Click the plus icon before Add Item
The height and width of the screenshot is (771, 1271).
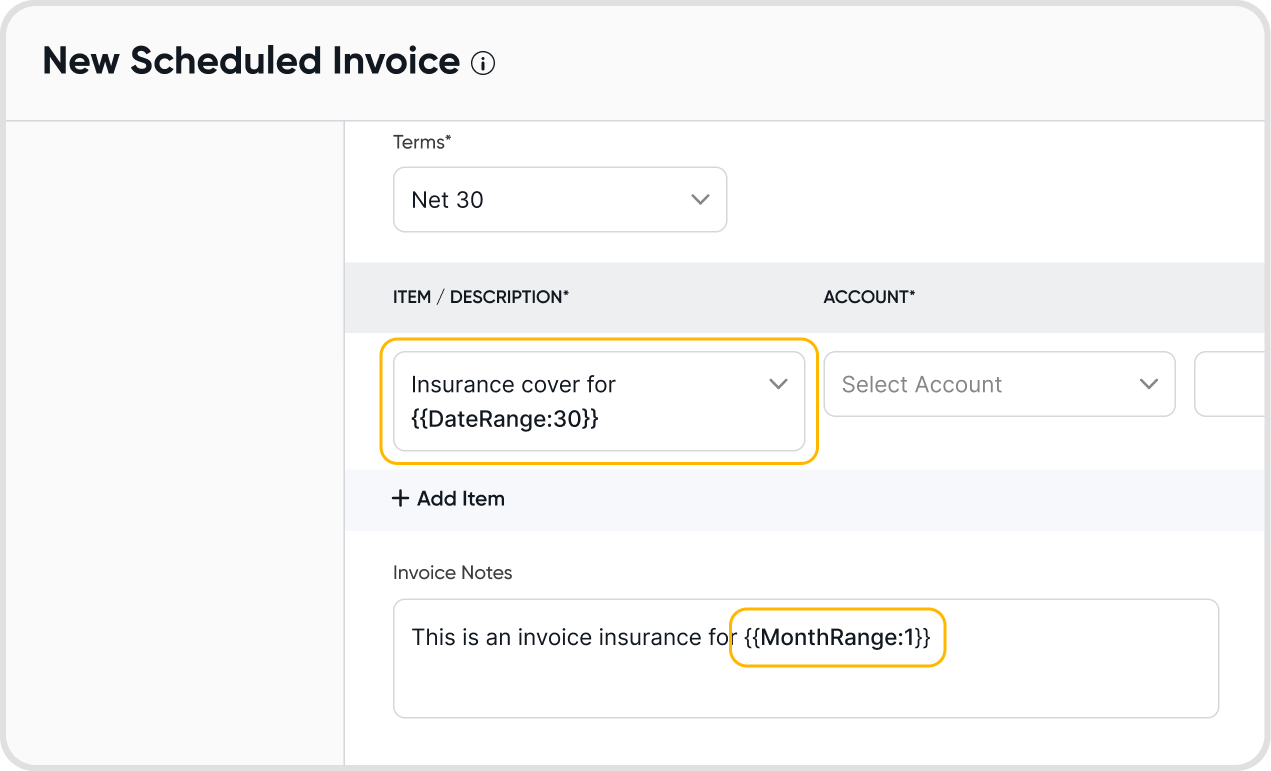(400, 498)
